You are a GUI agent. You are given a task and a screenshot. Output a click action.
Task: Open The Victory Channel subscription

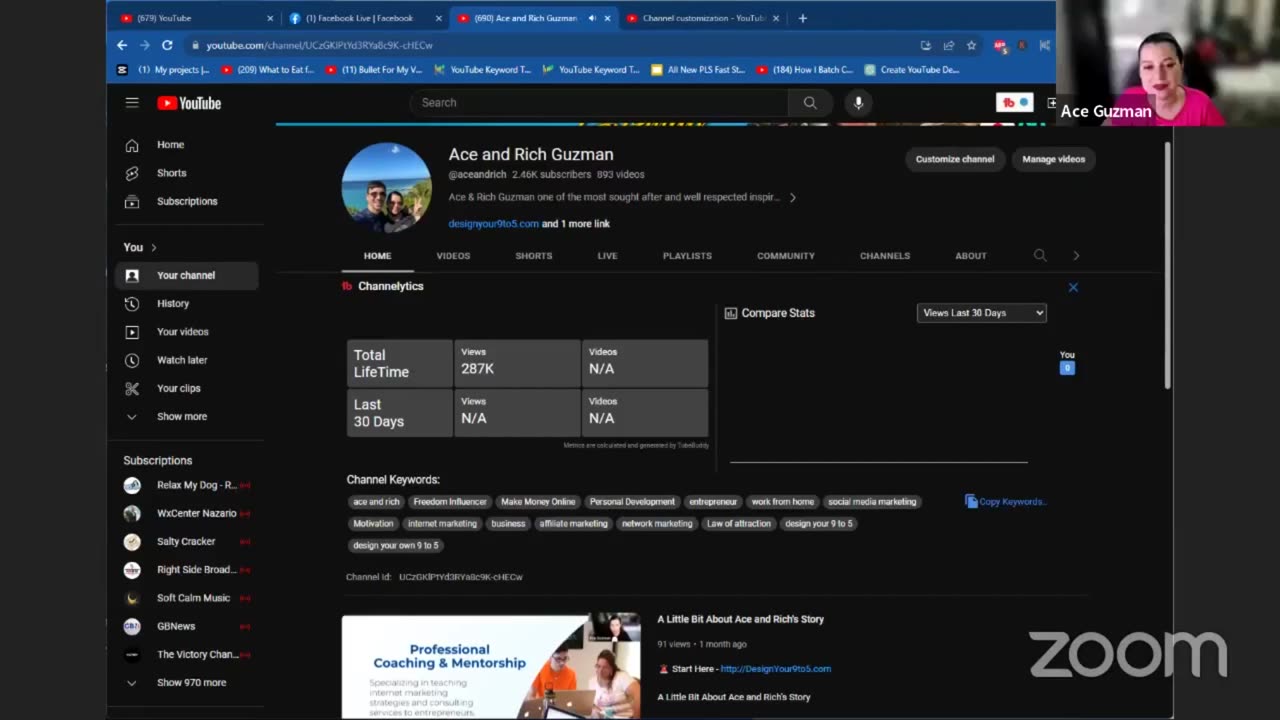pos(186,654)
